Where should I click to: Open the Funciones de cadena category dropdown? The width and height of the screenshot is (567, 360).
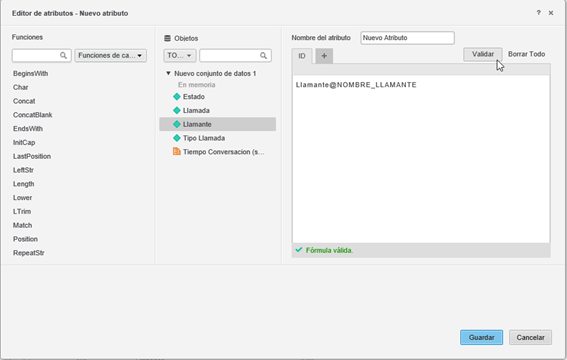click(110, 56)
